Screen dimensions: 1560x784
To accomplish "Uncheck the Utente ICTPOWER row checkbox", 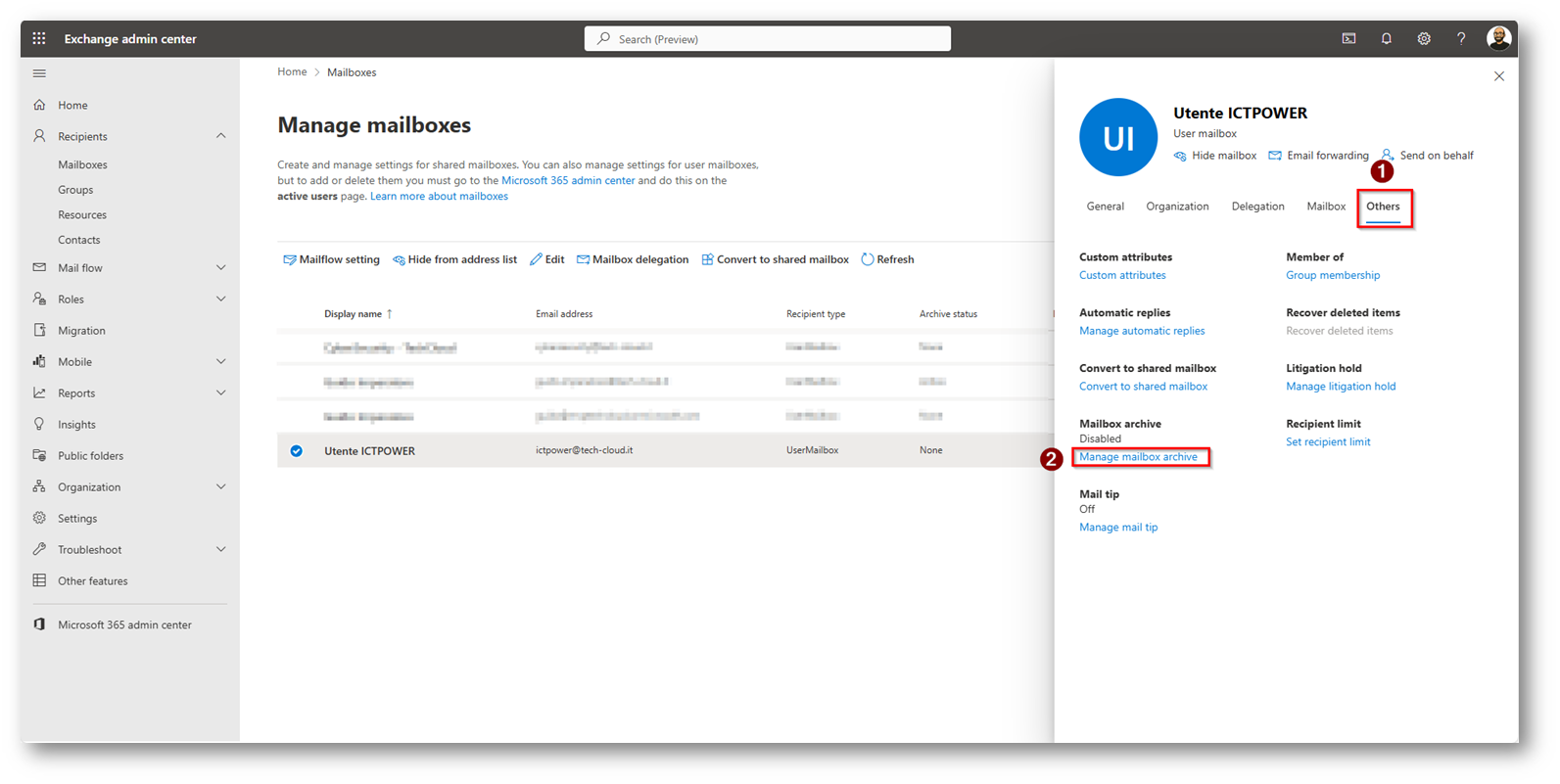I will tap(296, 451).
